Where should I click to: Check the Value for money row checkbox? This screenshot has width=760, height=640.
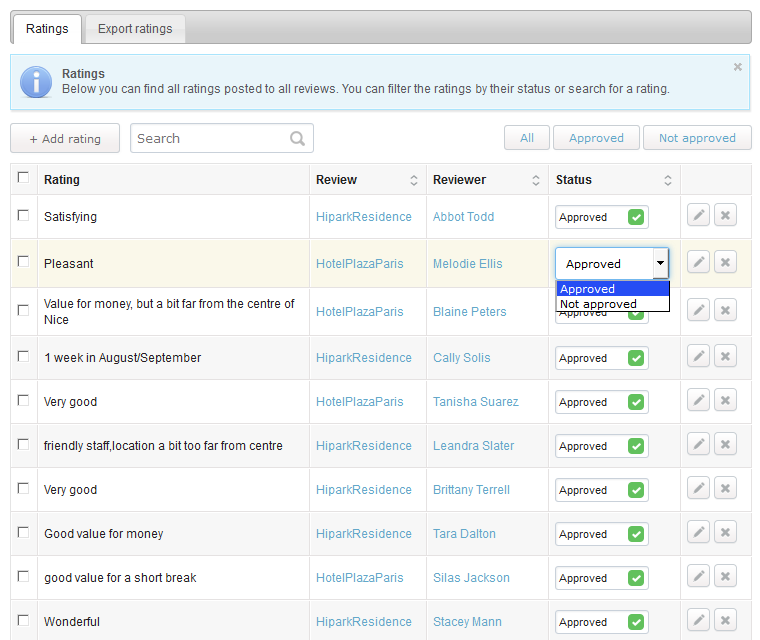click(x=23, y=310)
